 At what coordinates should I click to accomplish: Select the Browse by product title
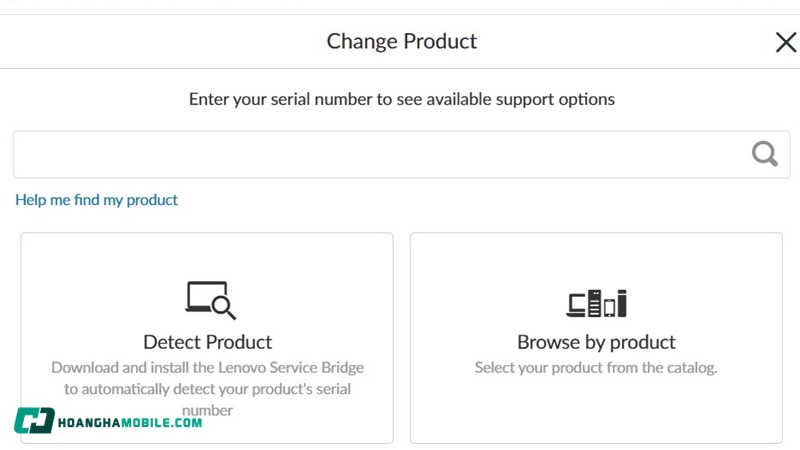[x=596, y=342]
